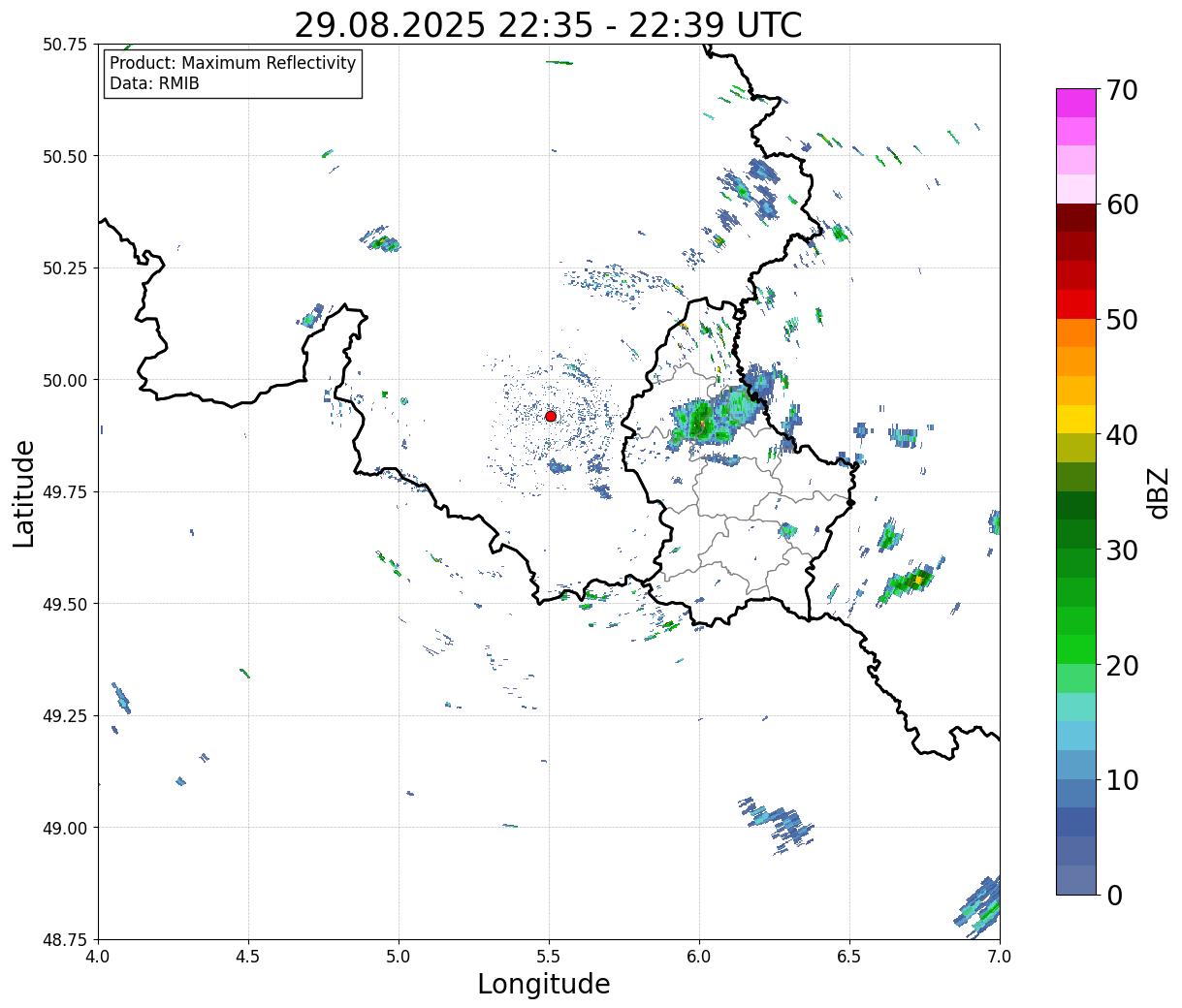1182x1008 pixels.
Task: Click the bright red 50 dBZ colorbar swatch
Action: [x=1076, y=304]
